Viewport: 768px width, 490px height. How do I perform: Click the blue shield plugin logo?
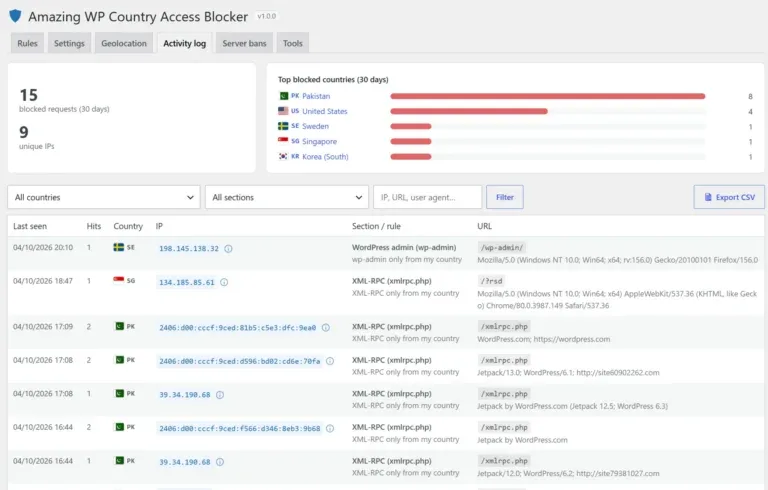tap(15, 16)
